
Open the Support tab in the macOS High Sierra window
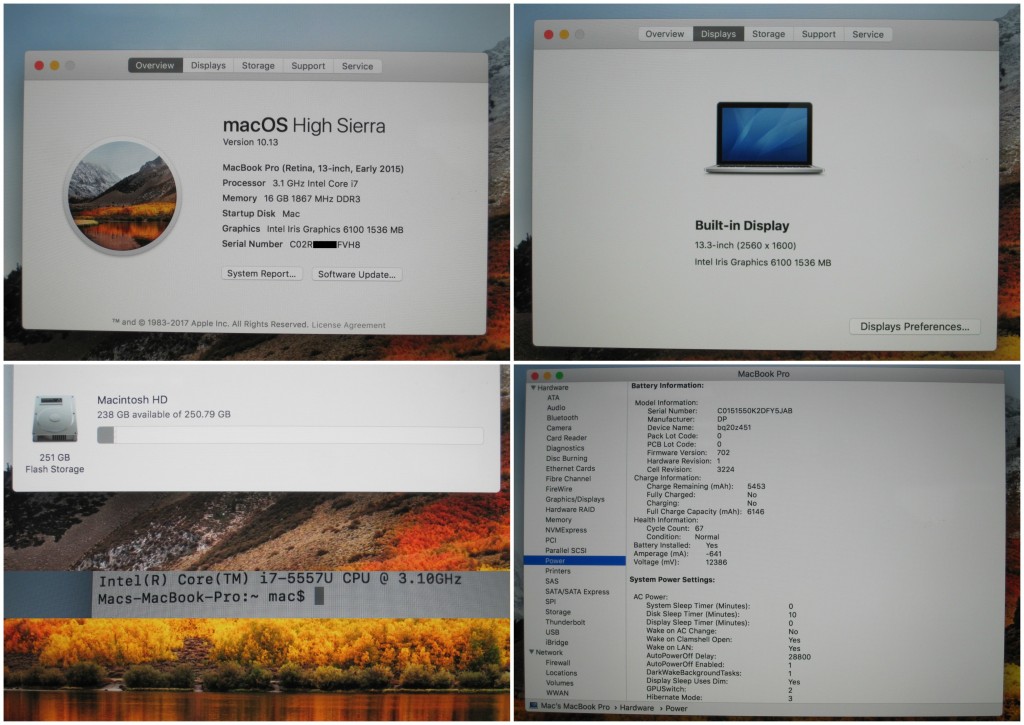click(308, 66)
